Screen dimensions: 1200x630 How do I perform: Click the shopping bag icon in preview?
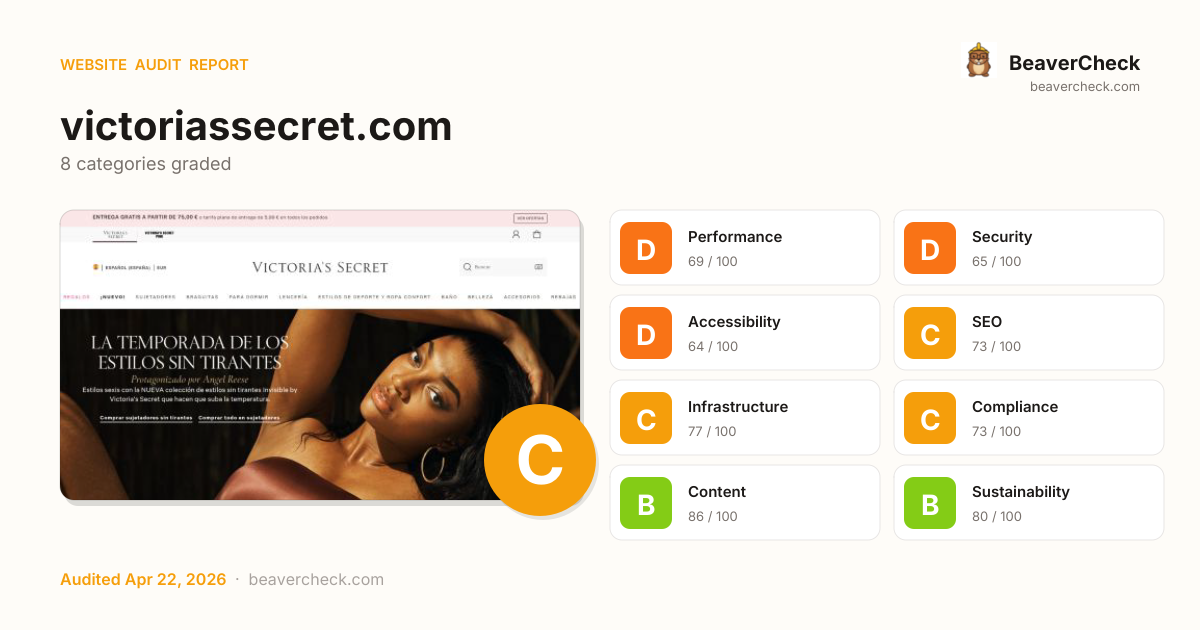537,234
